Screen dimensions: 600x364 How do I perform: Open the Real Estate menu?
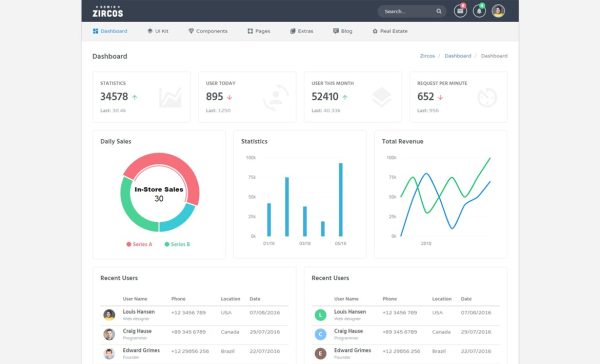(x=390, y=31)
